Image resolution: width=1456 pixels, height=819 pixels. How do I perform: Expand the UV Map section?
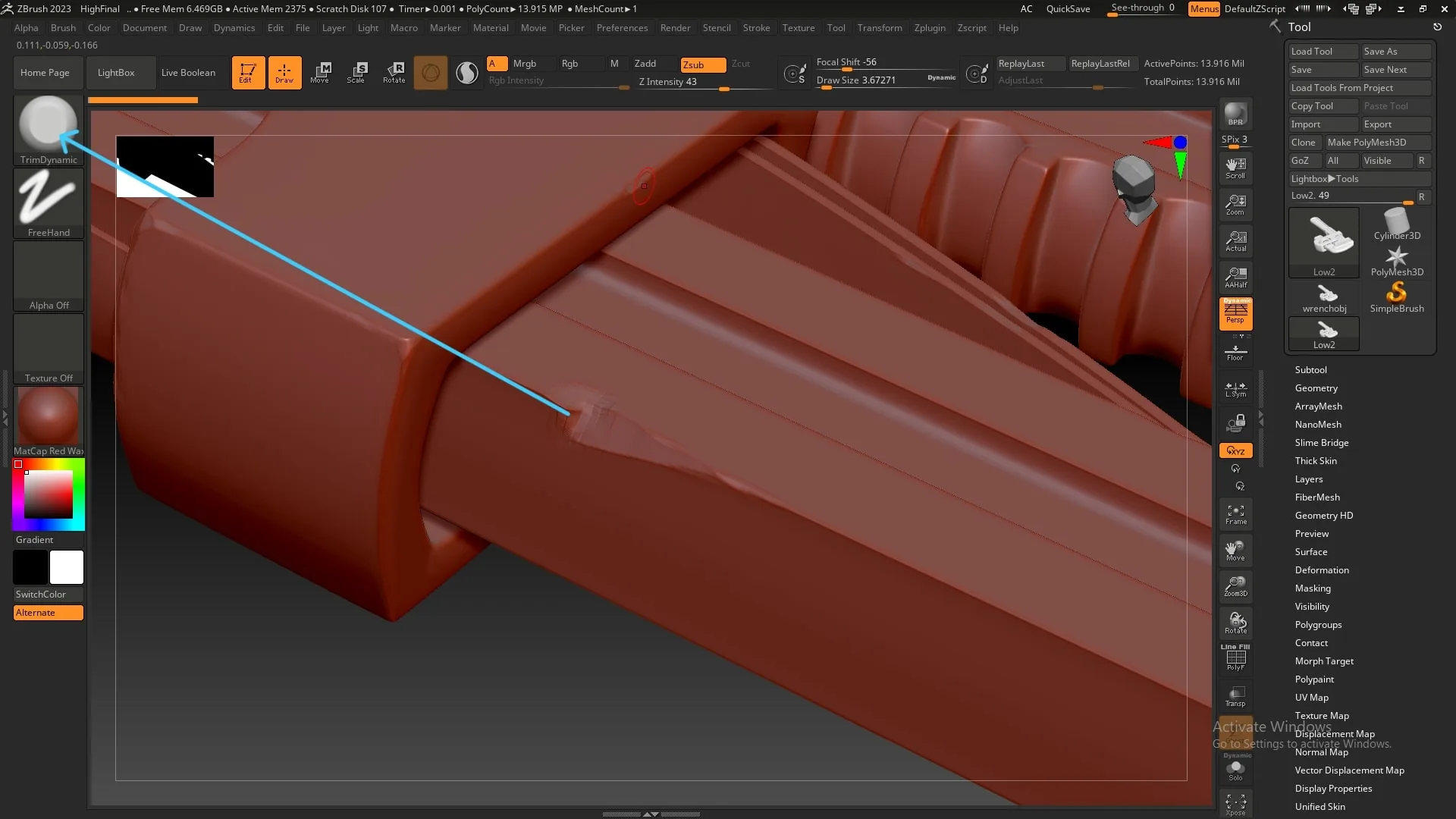pyautogui.click(x=1311, y=698)
